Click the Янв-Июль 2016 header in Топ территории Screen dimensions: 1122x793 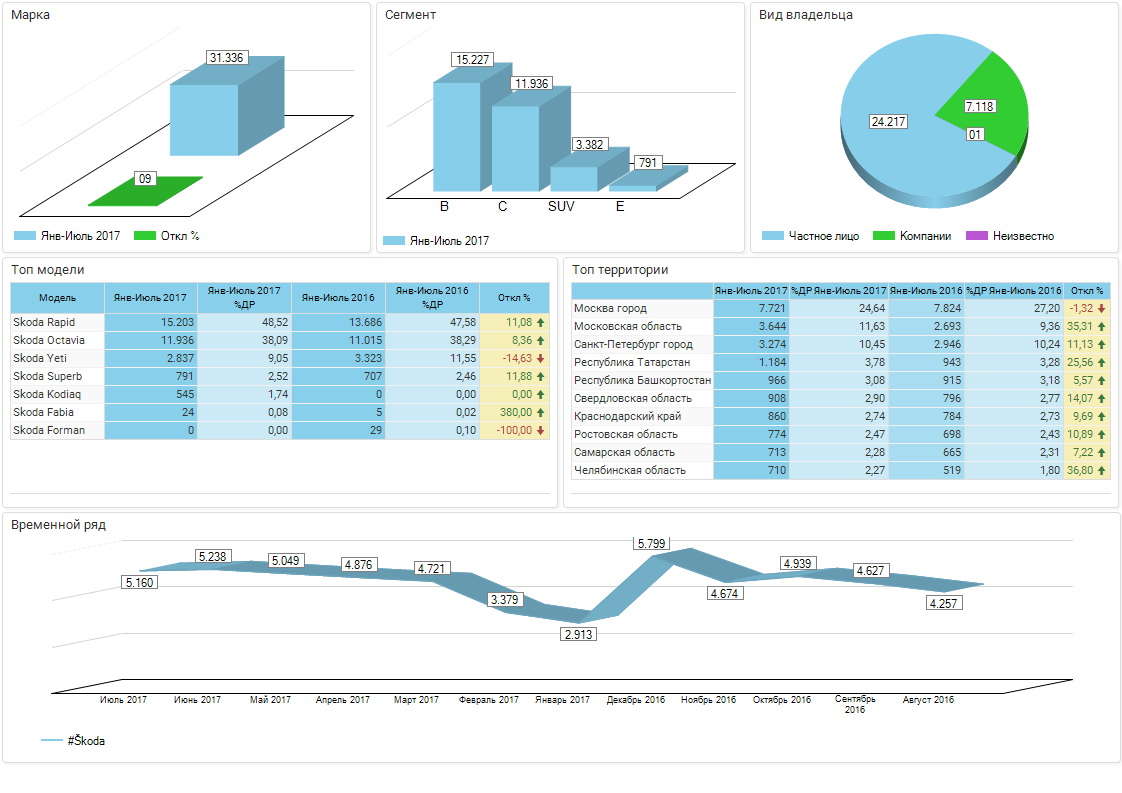click(926, 291)
